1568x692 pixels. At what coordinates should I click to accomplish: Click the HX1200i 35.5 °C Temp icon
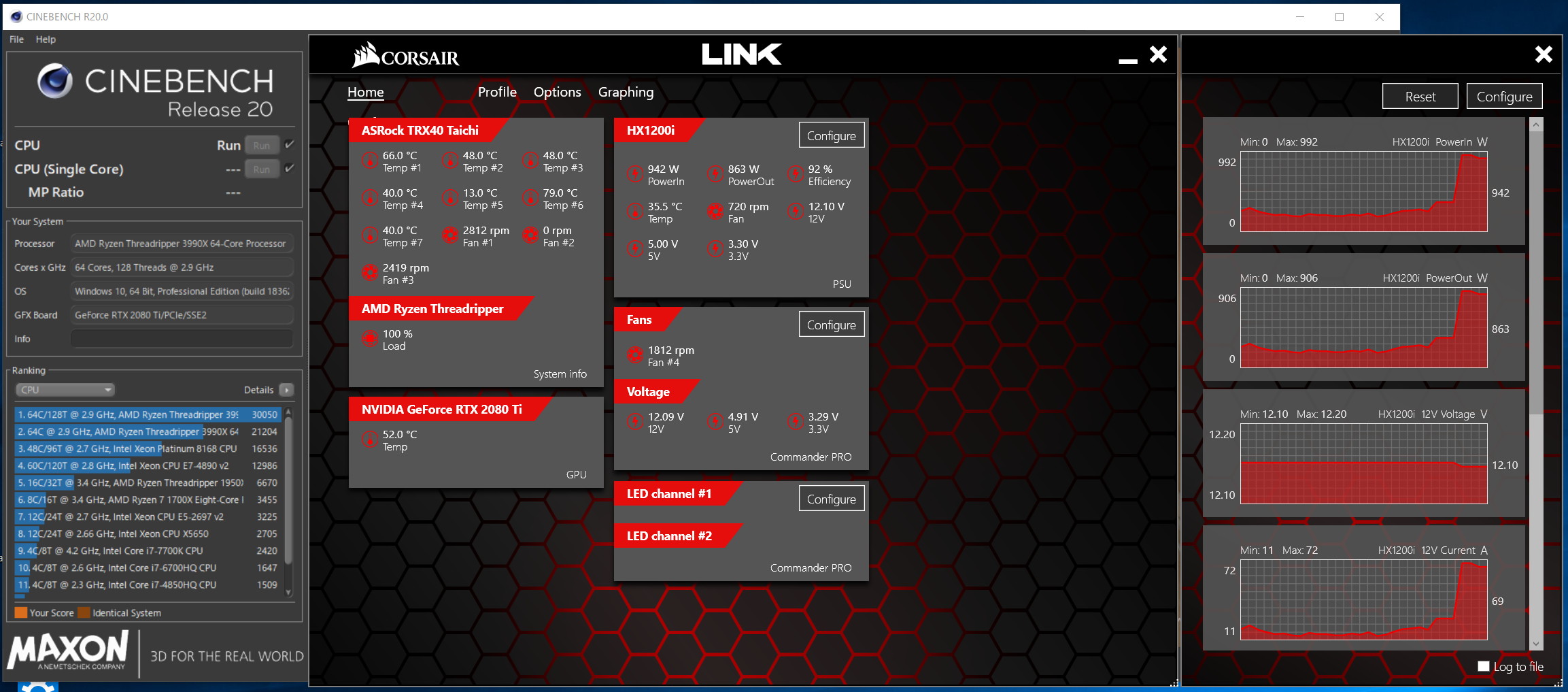pos(635,212)
